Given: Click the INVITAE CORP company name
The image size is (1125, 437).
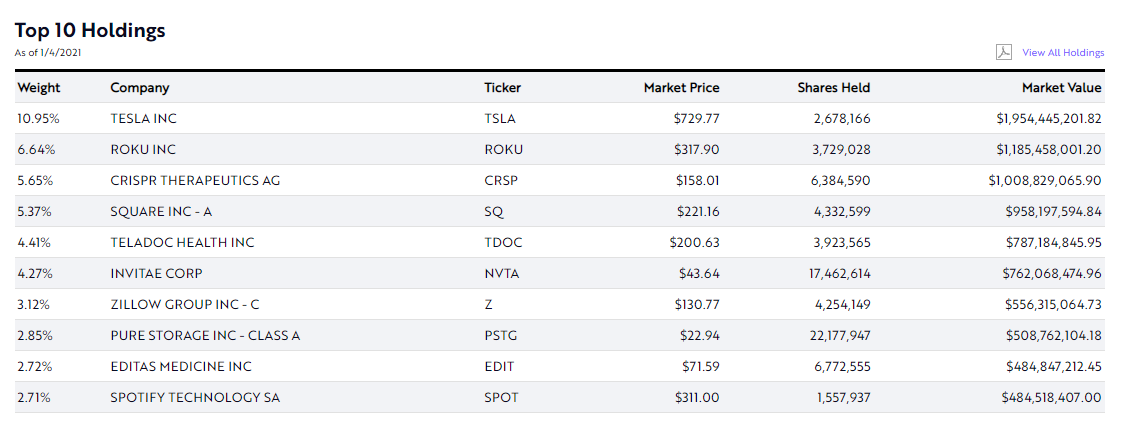Looking at the screenshot, I should pyautogui.click(x=156, y=274).
